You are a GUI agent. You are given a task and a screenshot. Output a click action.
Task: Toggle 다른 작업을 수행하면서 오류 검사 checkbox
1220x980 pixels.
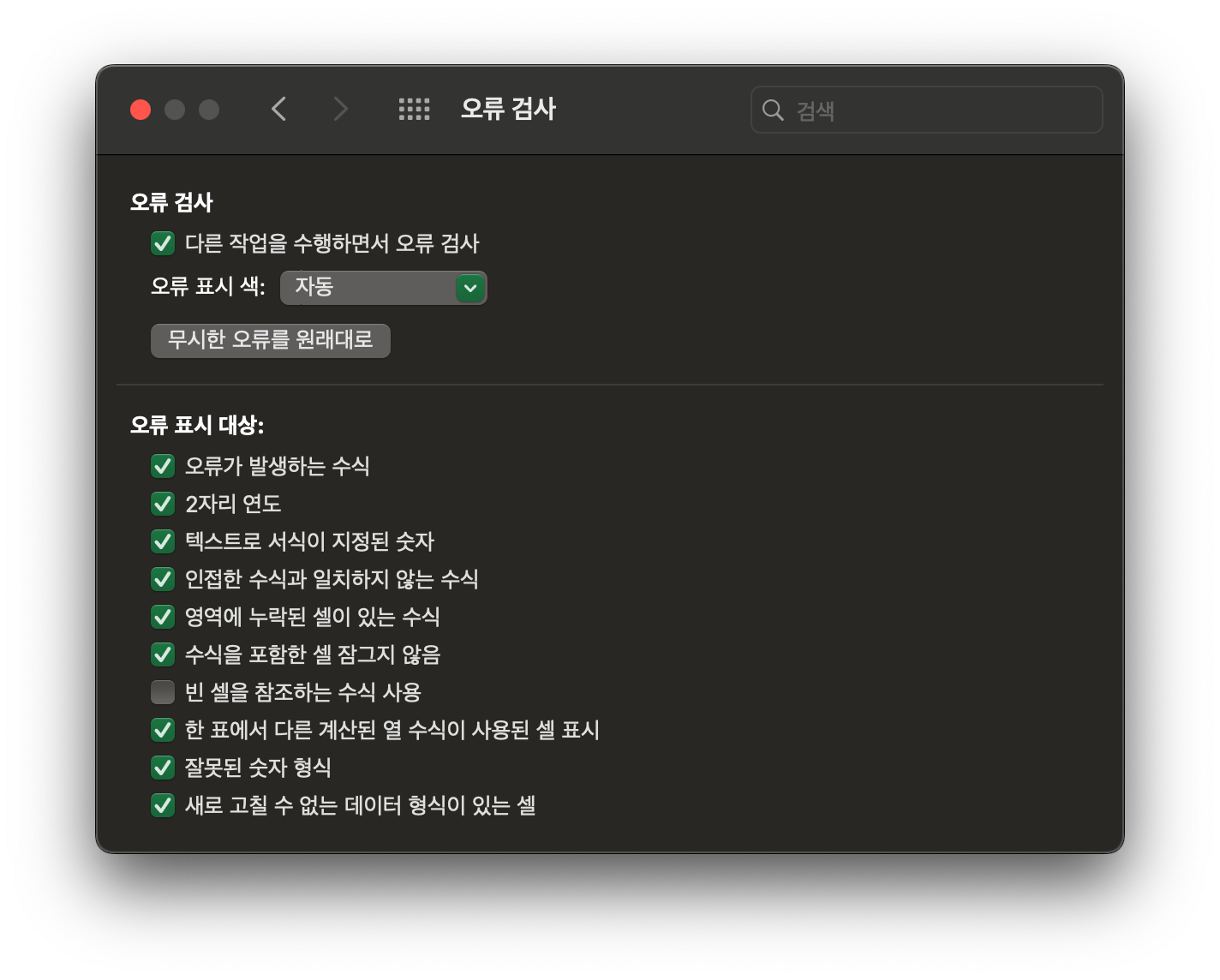point(163,243)
